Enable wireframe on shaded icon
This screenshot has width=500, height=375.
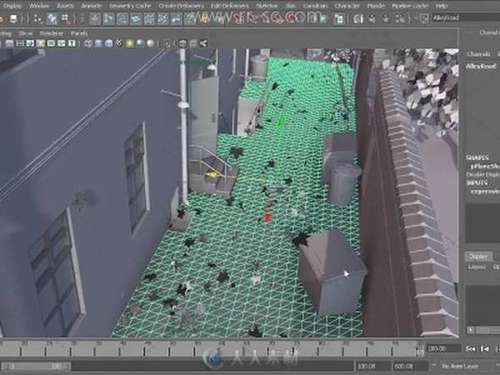pyautogui.click(x=109, y=43)
